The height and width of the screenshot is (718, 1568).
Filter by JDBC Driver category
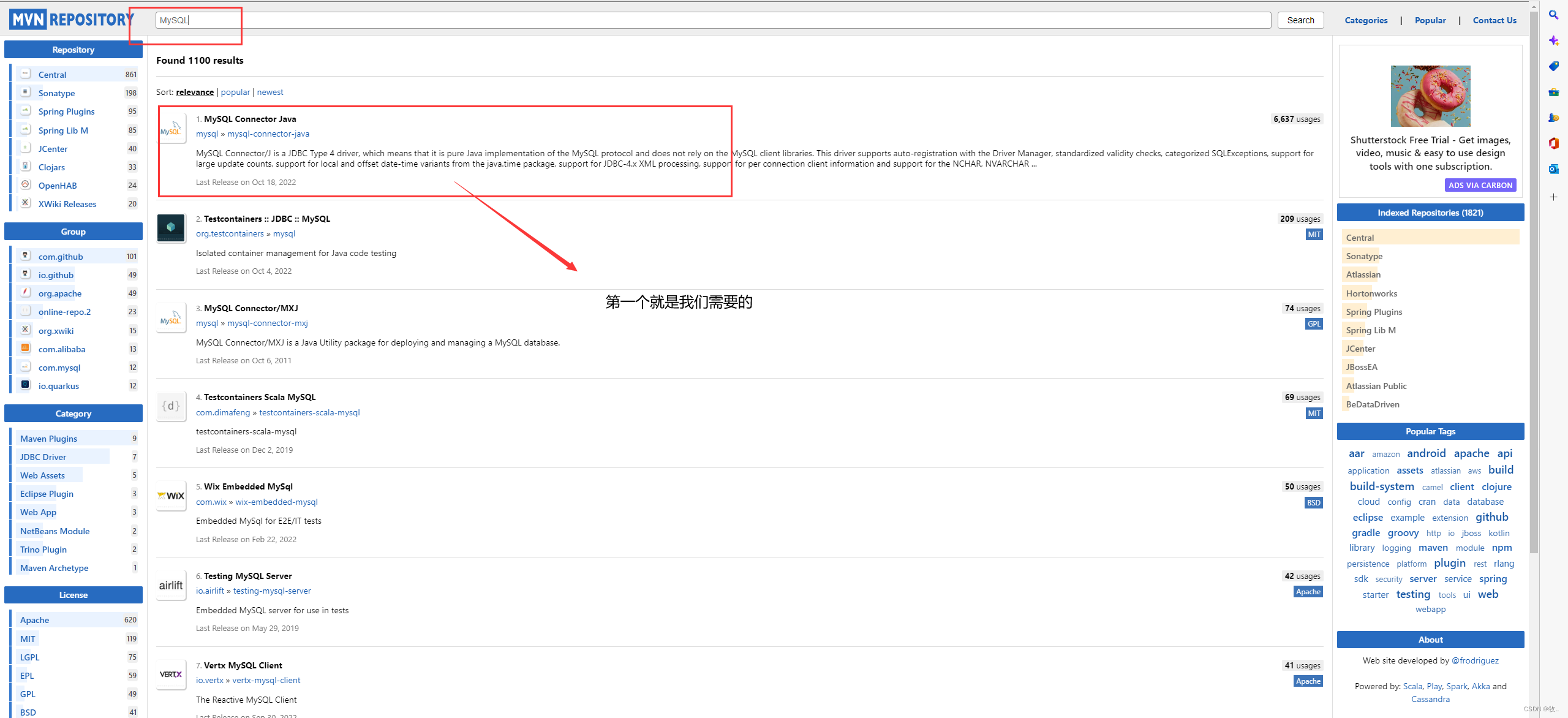[x=43, y=457]
